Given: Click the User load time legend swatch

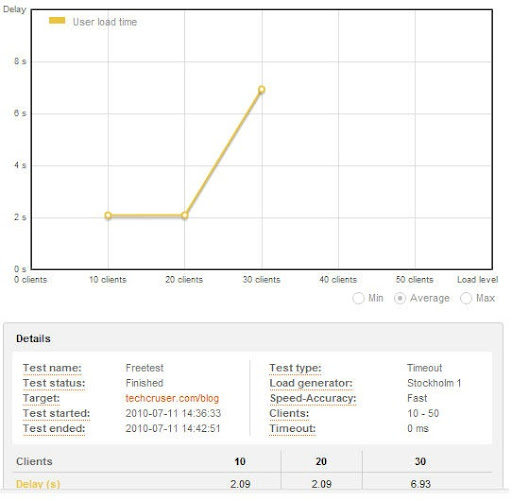Looking at the screenshot, I should 57,21.
